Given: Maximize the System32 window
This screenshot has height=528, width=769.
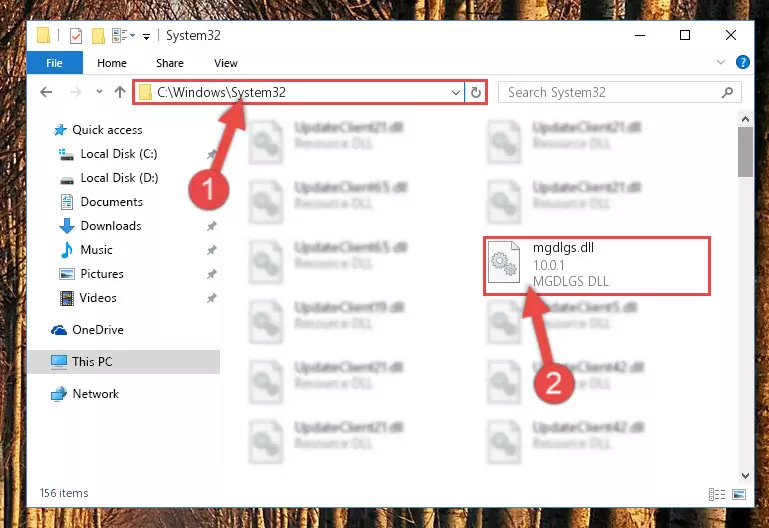Looking at the screenshot, I should [x=685, y=35].
